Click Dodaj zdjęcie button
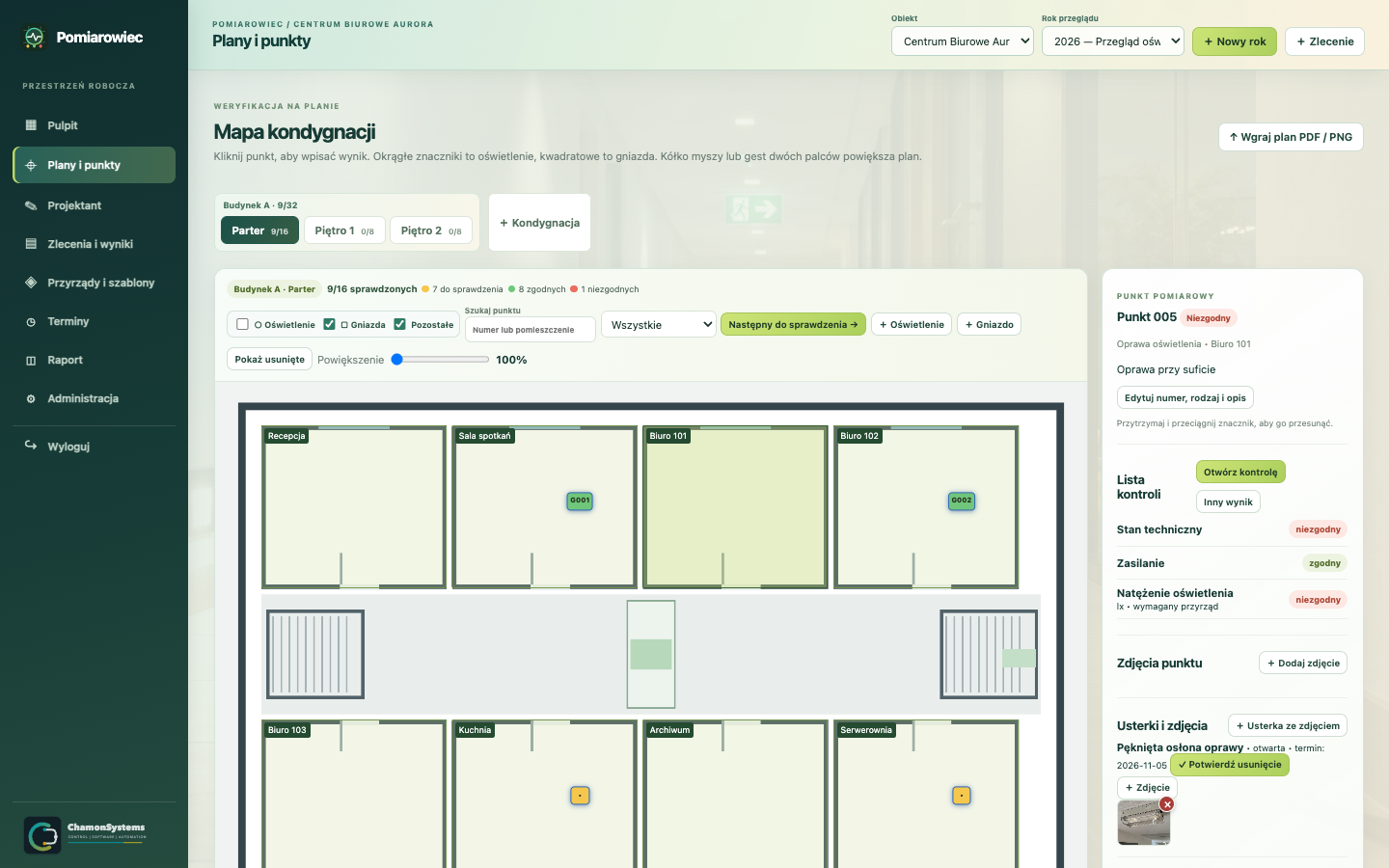The width and height of the screenshot is (1389, 868). (1303, 663)
